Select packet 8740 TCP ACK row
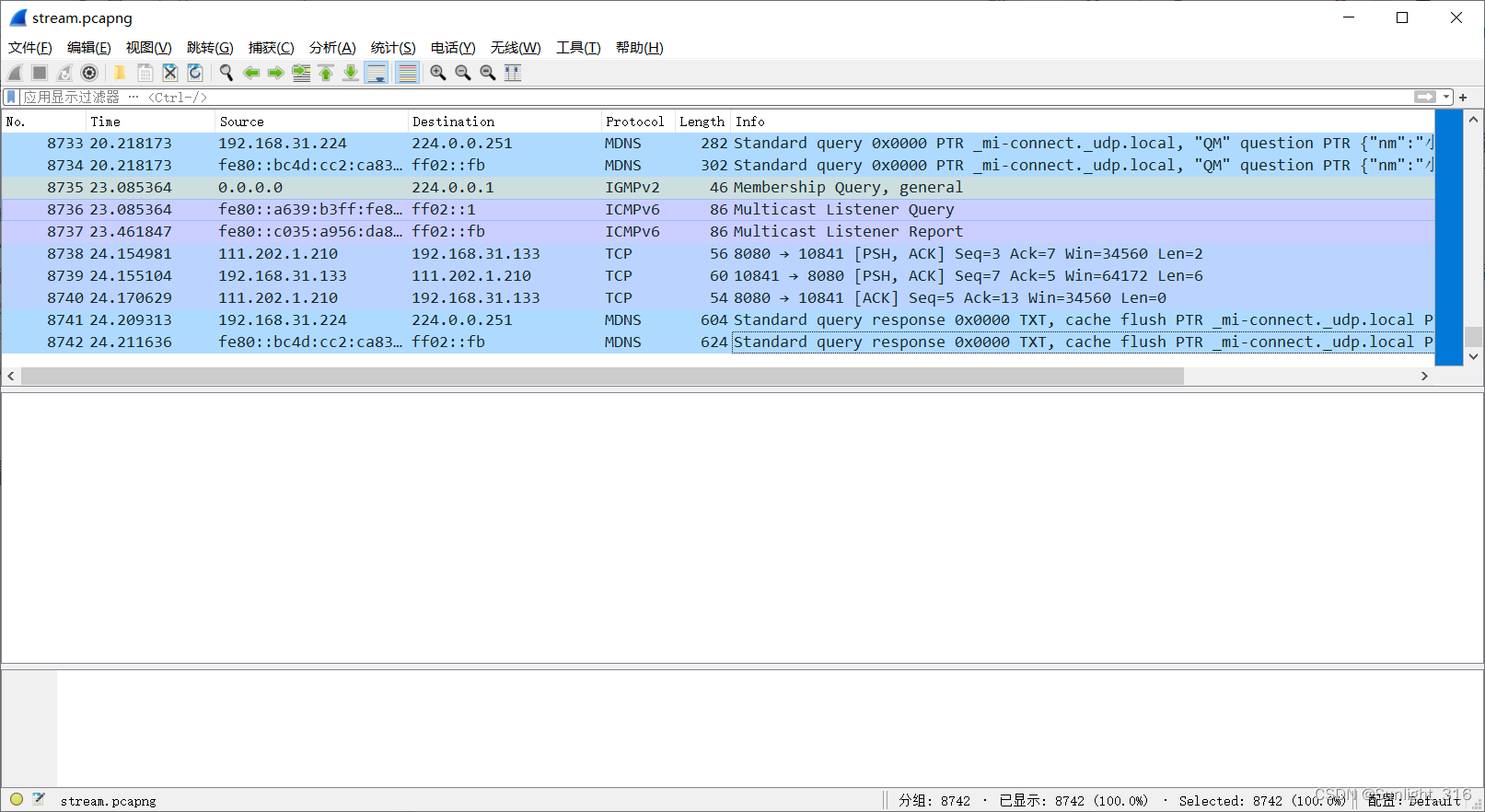 718,298
